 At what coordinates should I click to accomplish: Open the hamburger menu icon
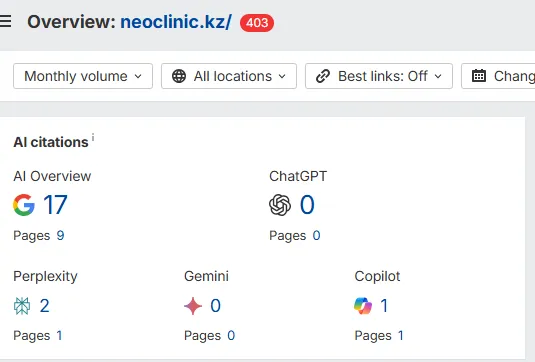(x=5, y=21)
